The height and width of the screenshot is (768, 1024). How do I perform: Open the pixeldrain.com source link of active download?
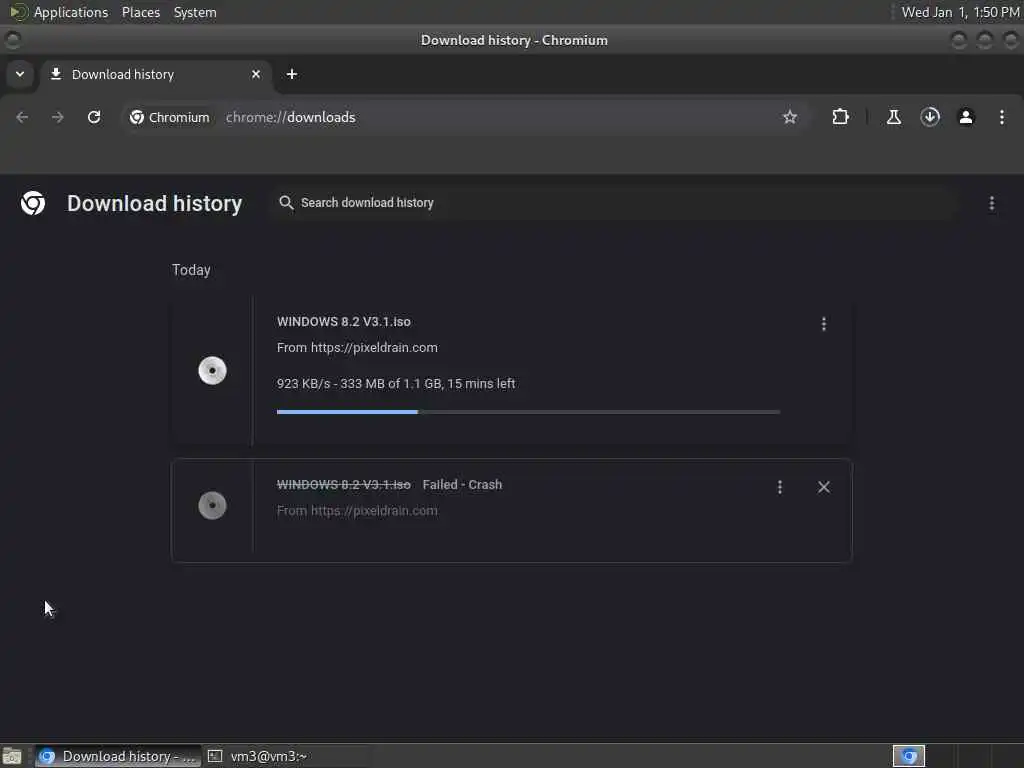pyautogui.click(x=374, y=347)
